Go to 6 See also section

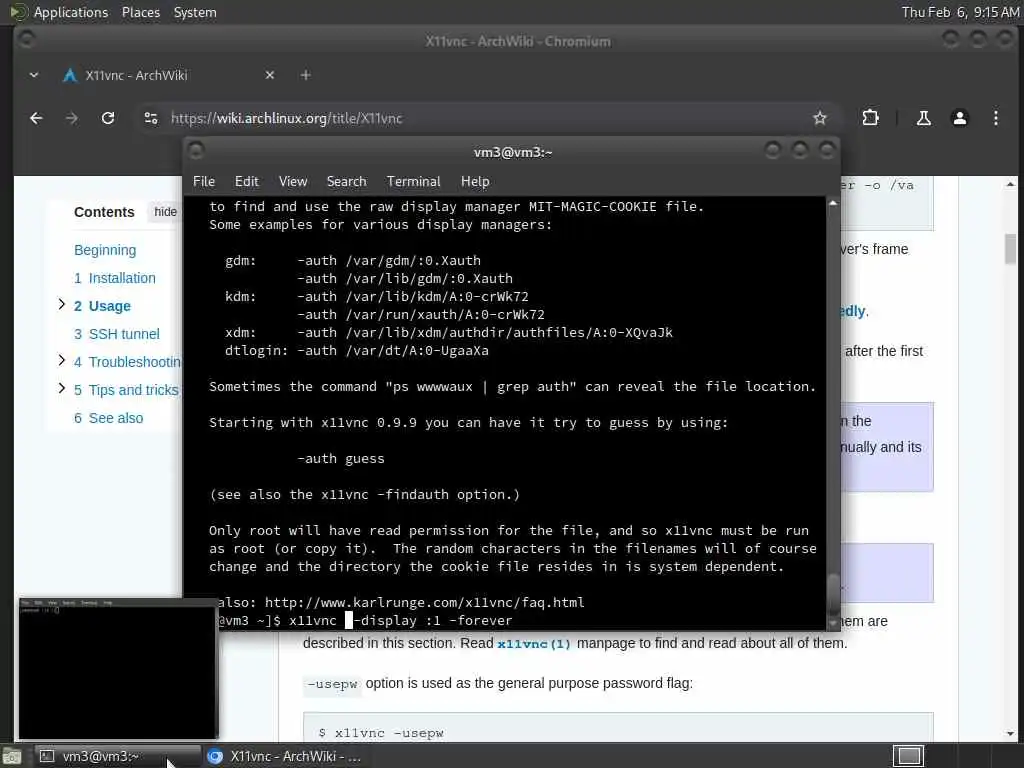(108, 419)
